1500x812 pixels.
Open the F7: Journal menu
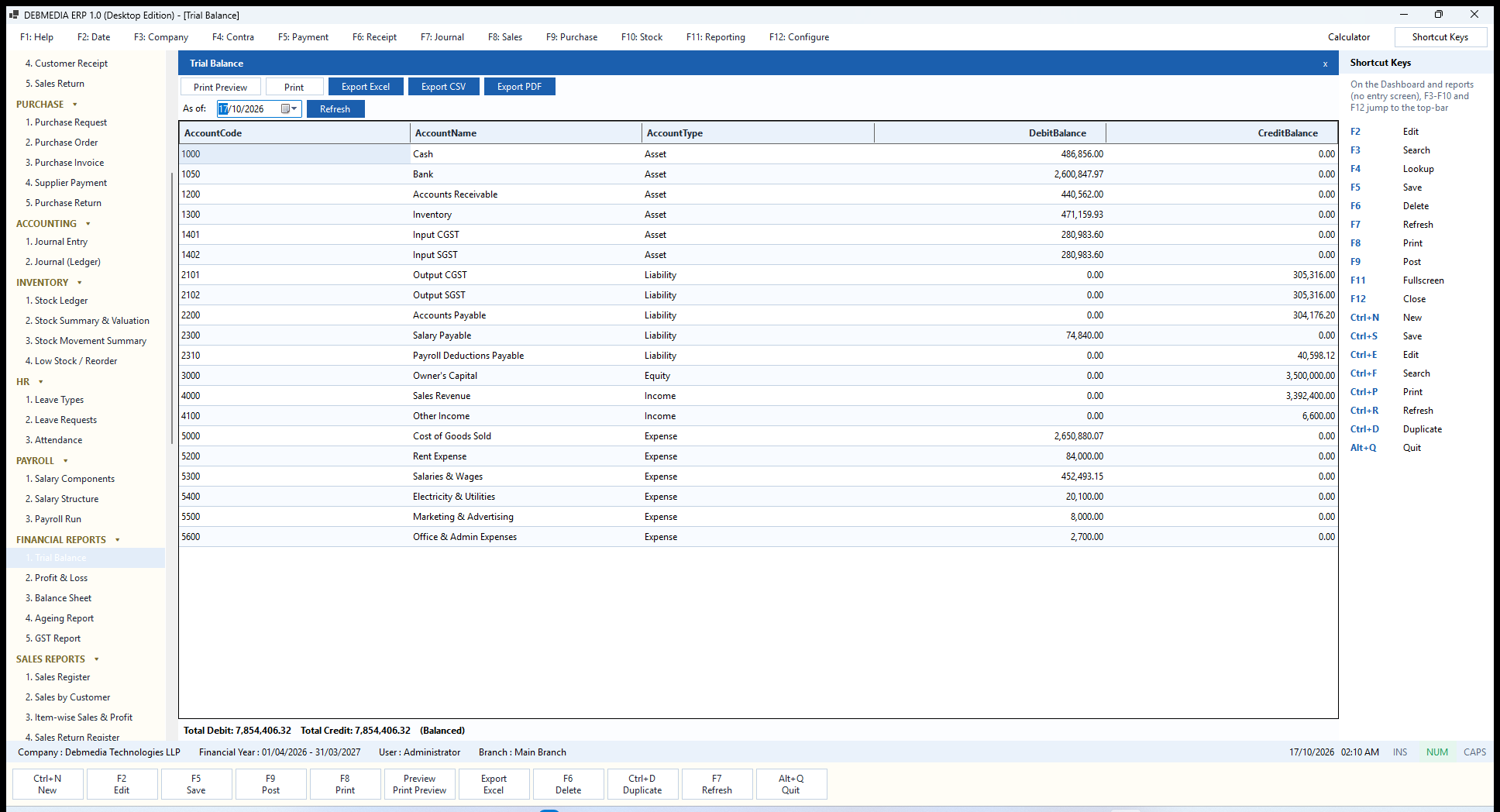click(442, 37)
